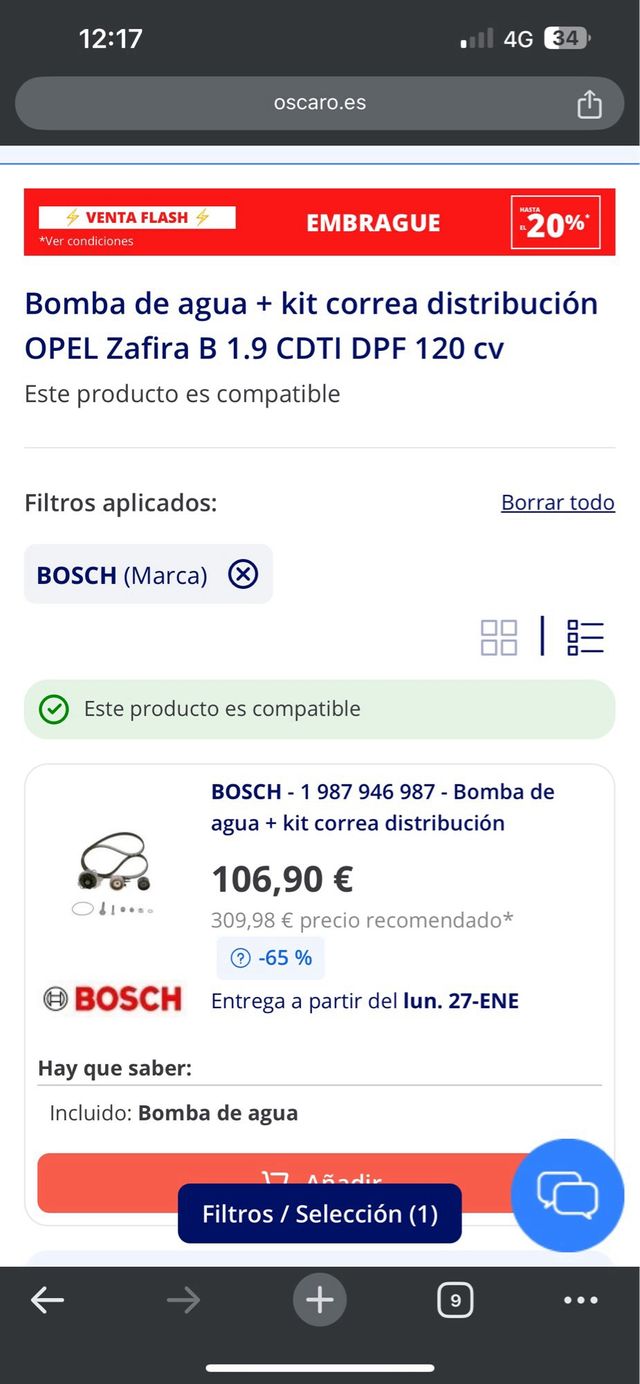The width and height of the screenshot is (640, 1384).
Task: Open the discount info tooltip next to -65%
Action: (x=240, y=958)
